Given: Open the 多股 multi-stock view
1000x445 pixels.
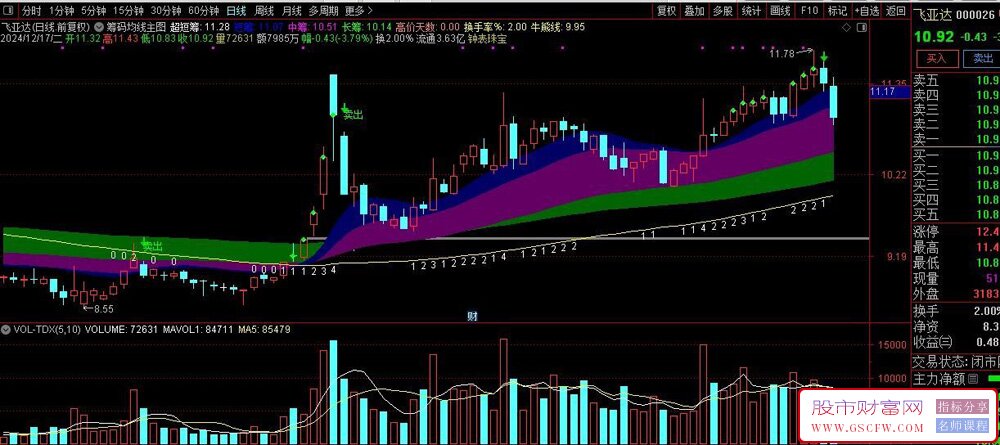Looking at the screenshot, I should tap(723, 11).
